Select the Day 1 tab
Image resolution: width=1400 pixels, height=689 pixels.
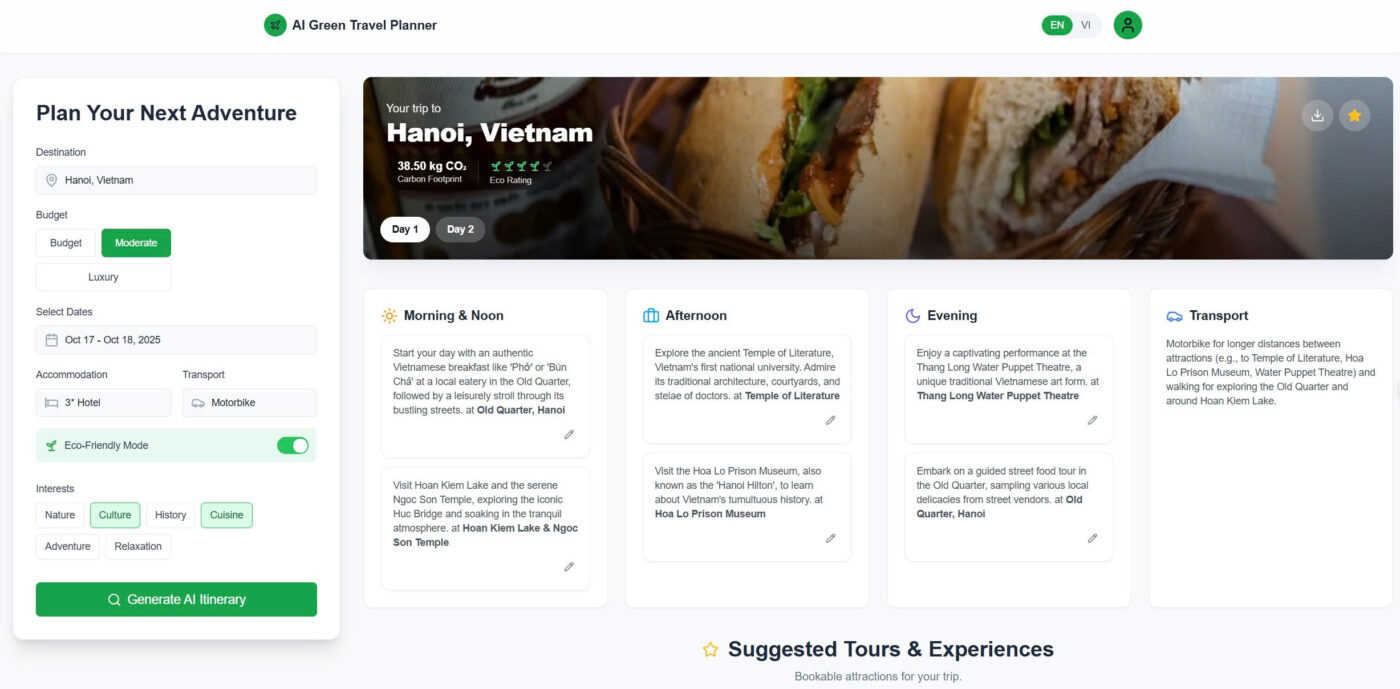click(405, 229)
